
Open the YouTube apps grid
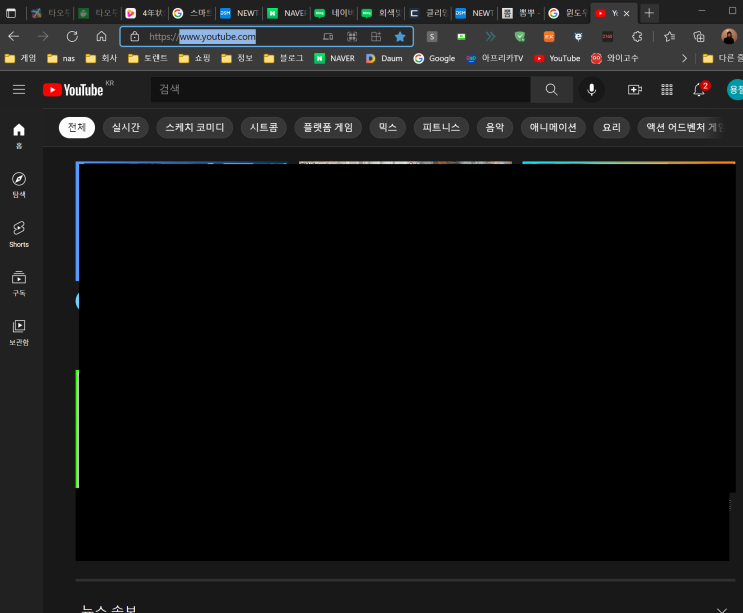pyautogui.click(x=667, y=90)
